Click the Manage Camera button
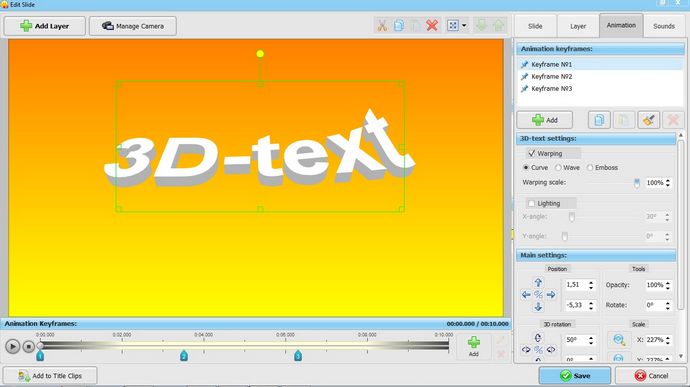 (x=133, y=26)
